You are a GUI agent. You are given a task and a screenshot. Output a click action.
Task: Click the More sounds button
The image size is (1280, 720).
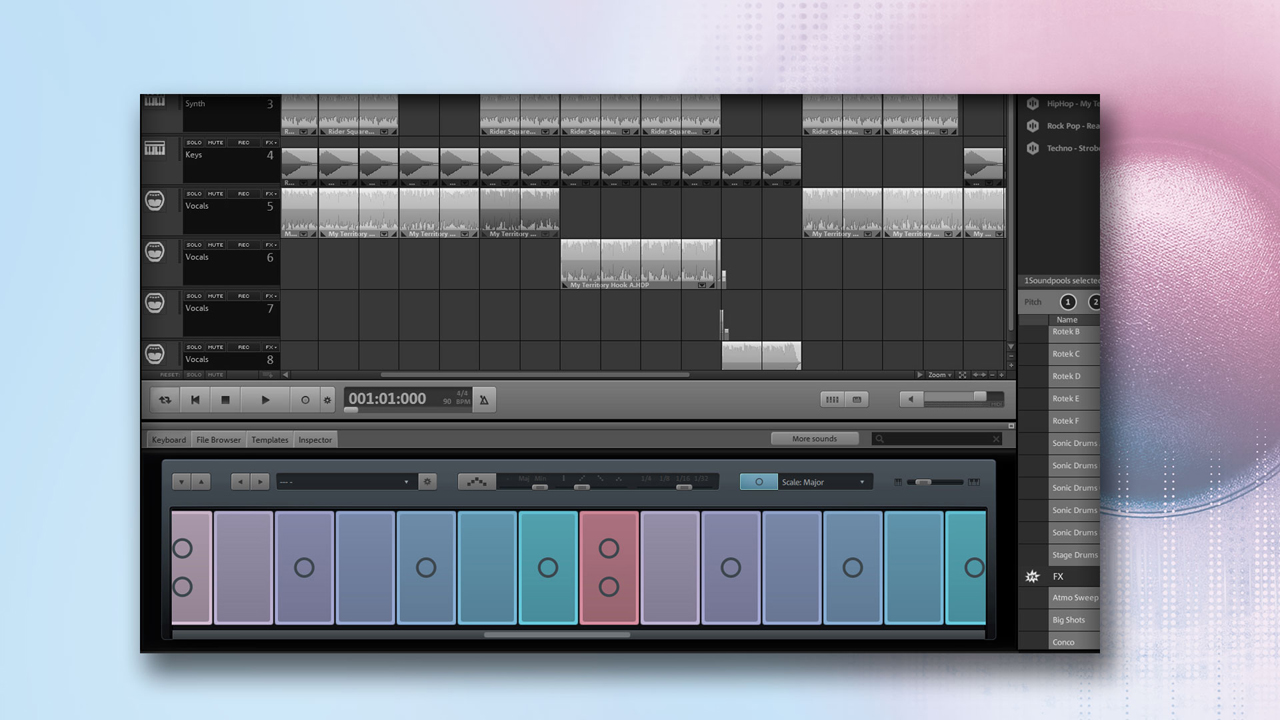point(815,439)
